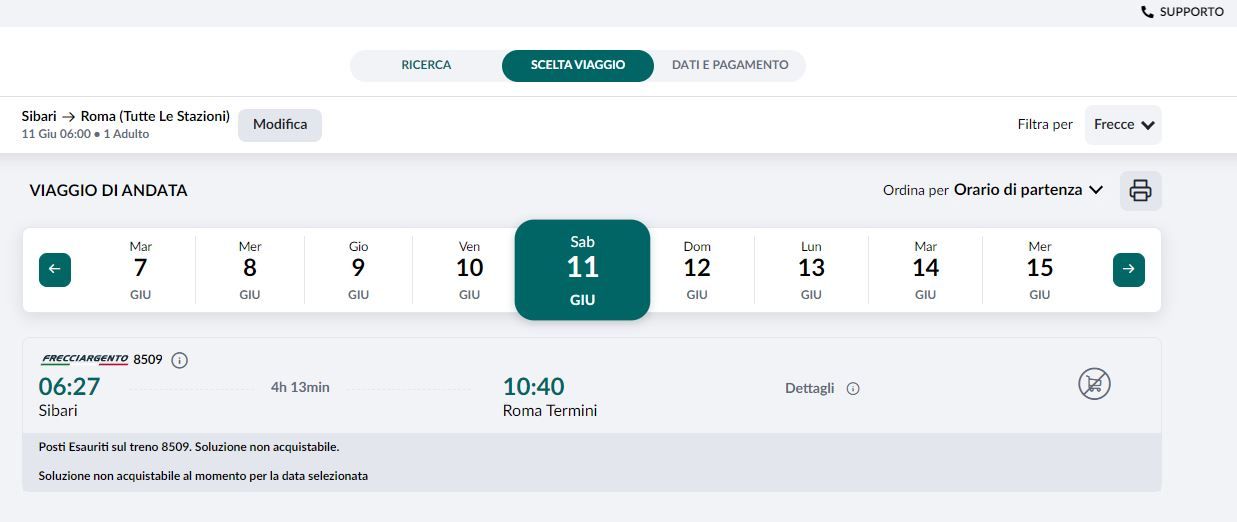Image resolution: width=1237 pixels, height=522 pixels.
Task: Click the next dates arrow button
Action: 1128,269
